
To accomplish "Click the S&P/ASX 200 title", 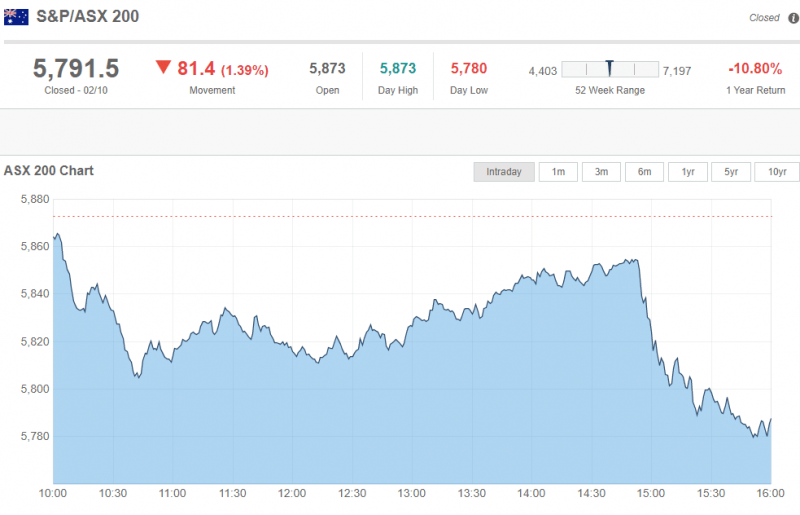I will pyautogui.click(x=87, y=16).
